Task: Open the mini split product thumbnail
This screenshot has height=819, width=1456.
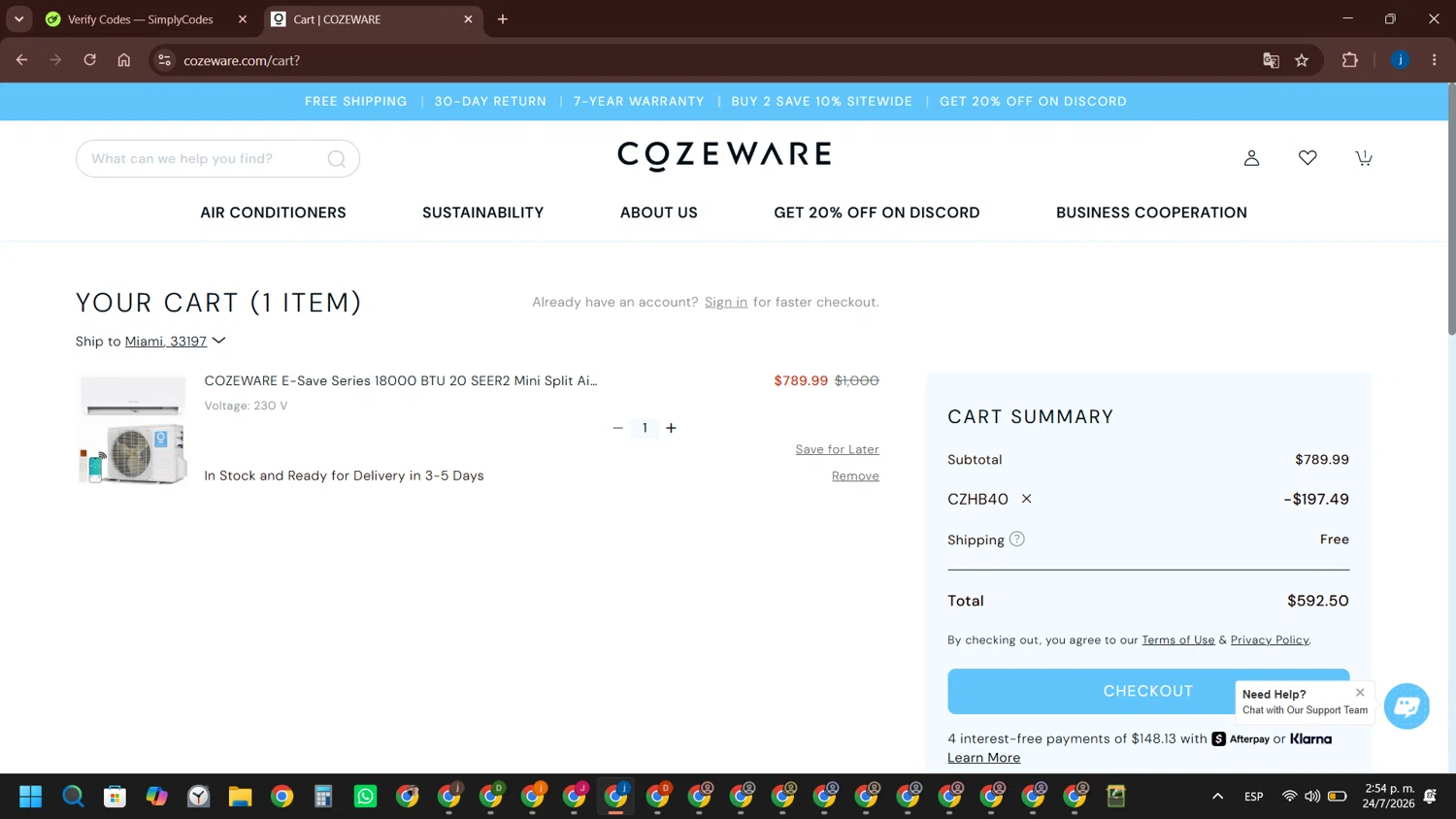Action: coord(133,429)
